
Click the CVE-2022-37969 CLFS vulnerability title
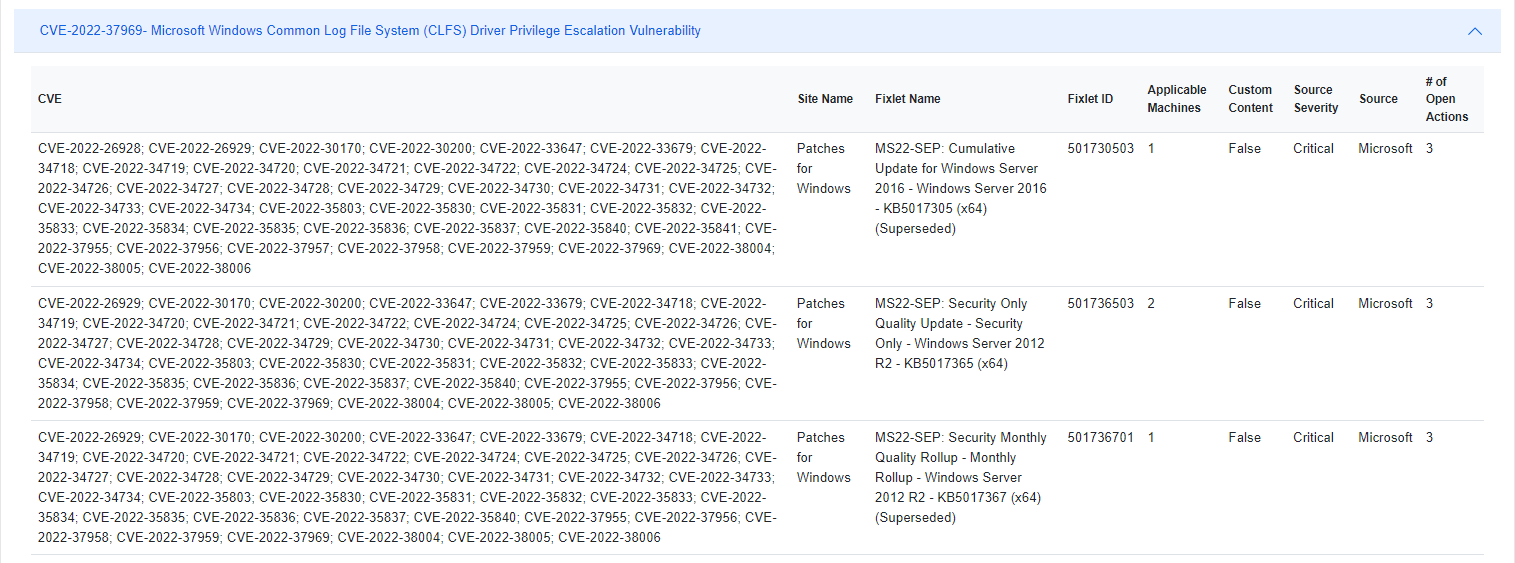(x=370, y=31)
